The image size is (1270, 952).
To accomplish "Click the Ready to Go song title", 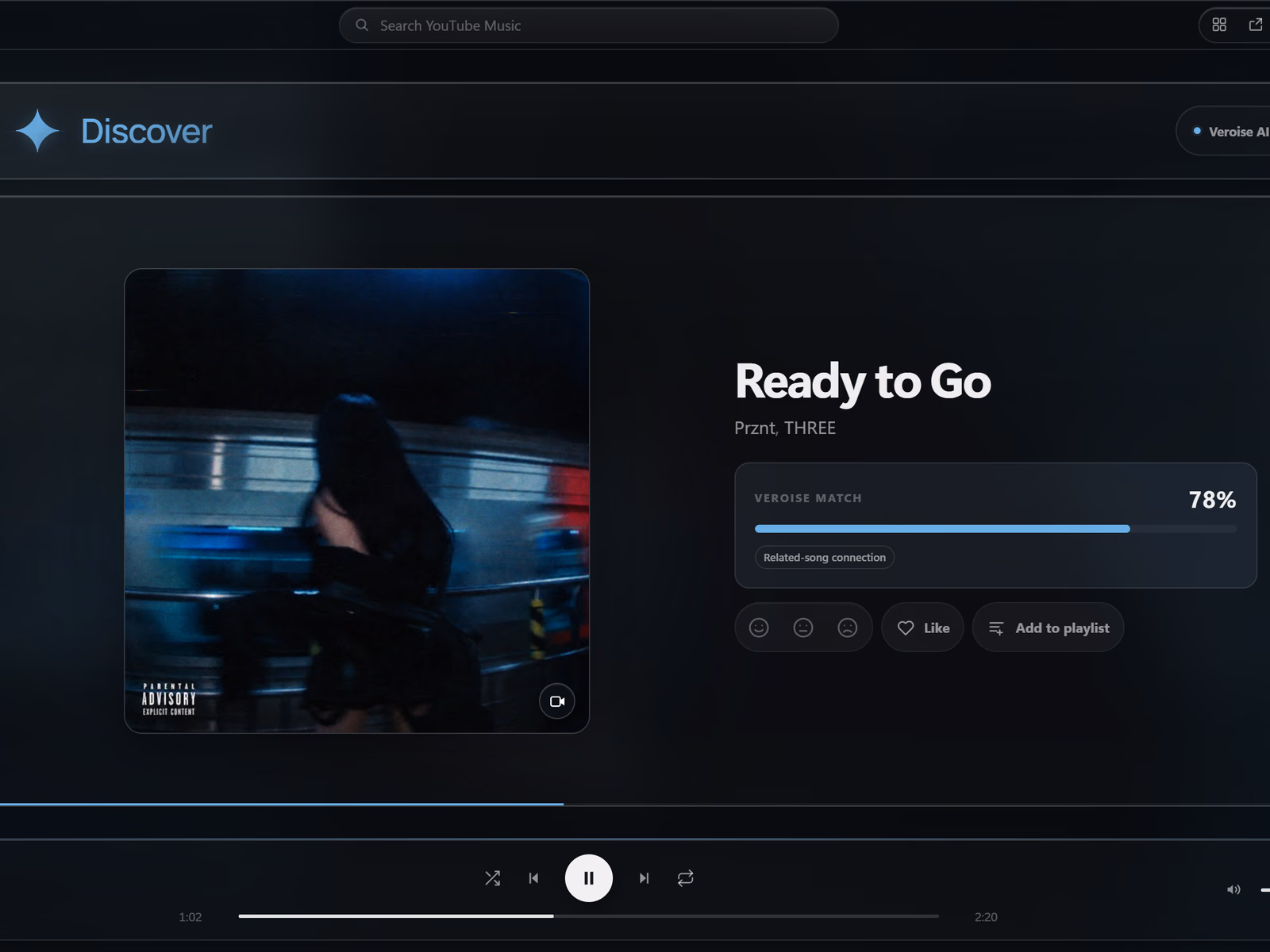I will (x=863, y=382).
